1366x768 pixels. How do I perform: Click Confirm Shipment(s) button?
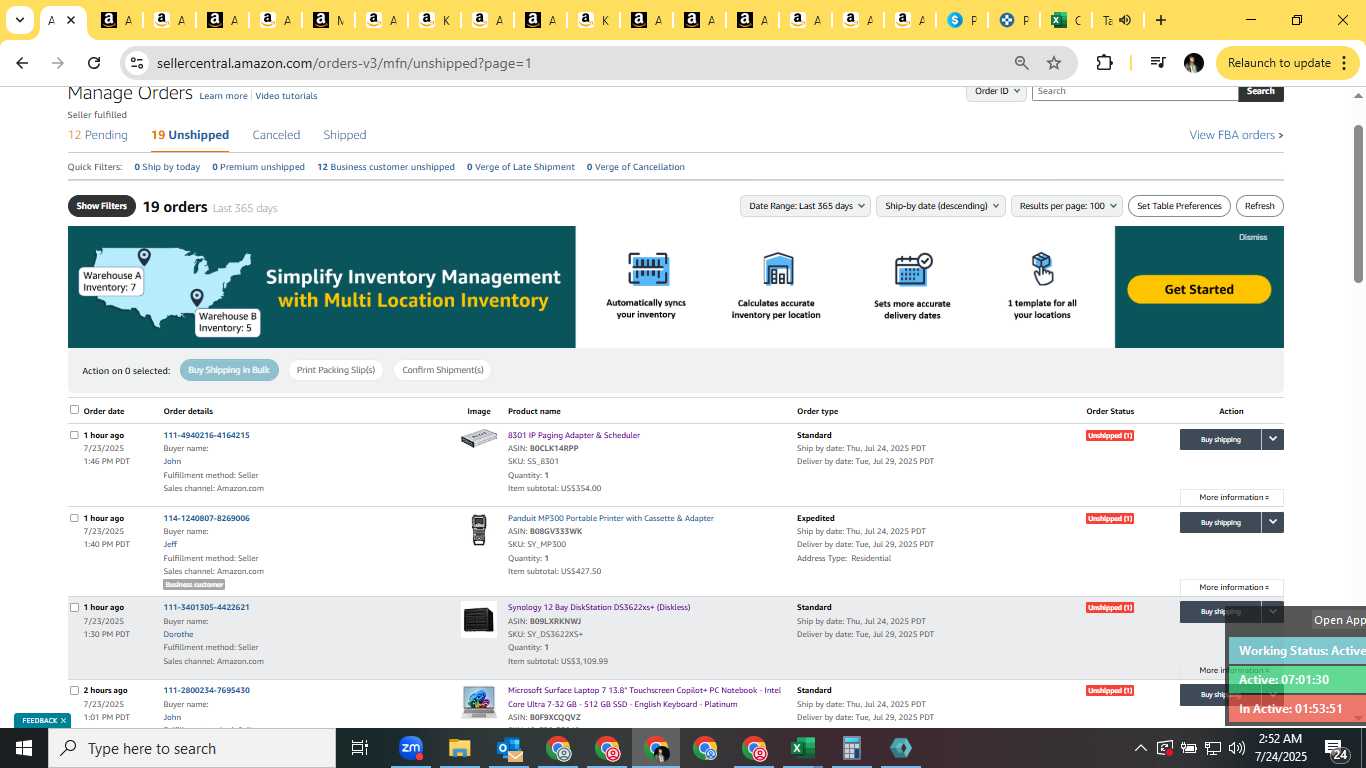coord(443,370)
